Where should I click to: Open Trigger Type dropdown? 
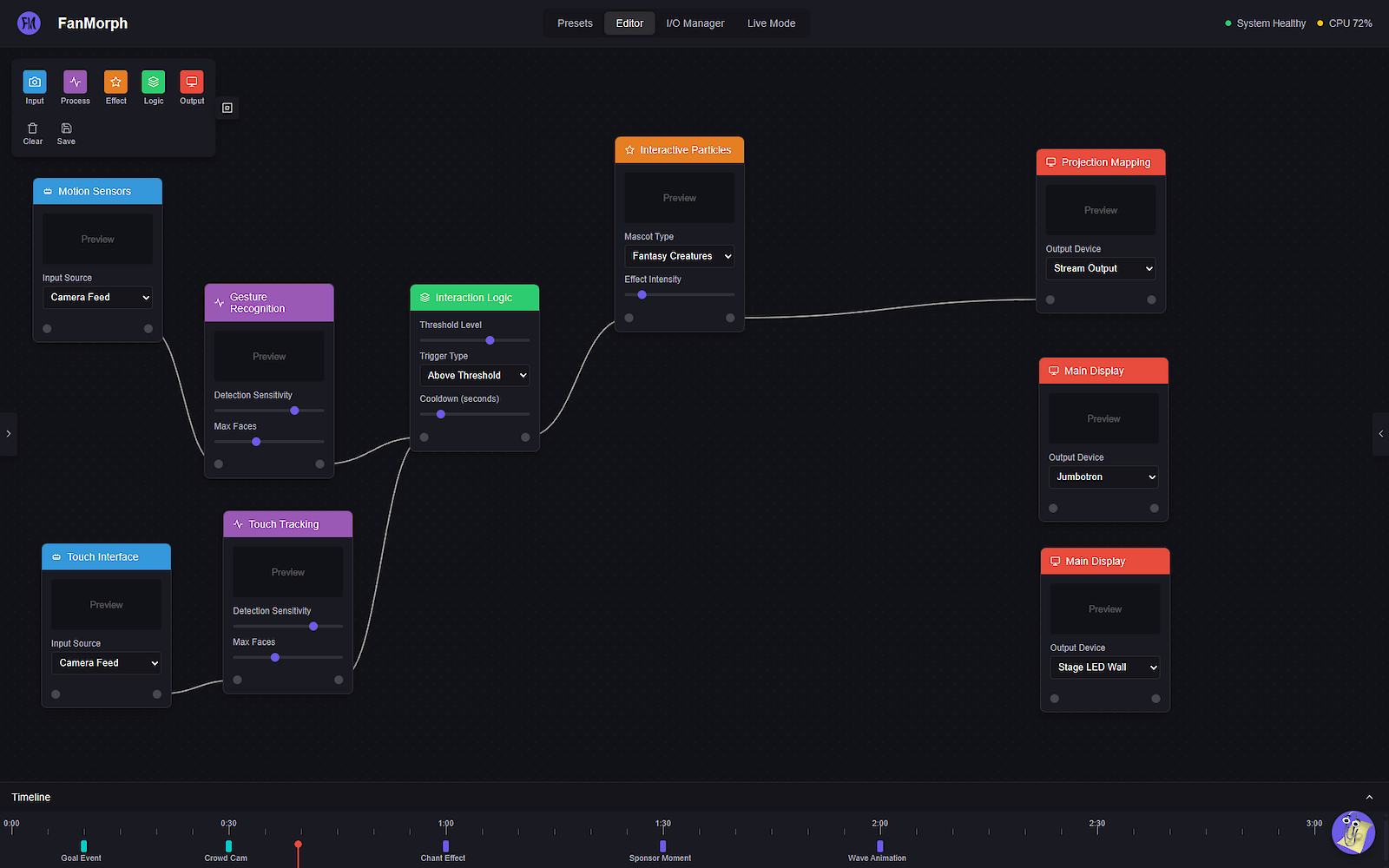(475, 376)
